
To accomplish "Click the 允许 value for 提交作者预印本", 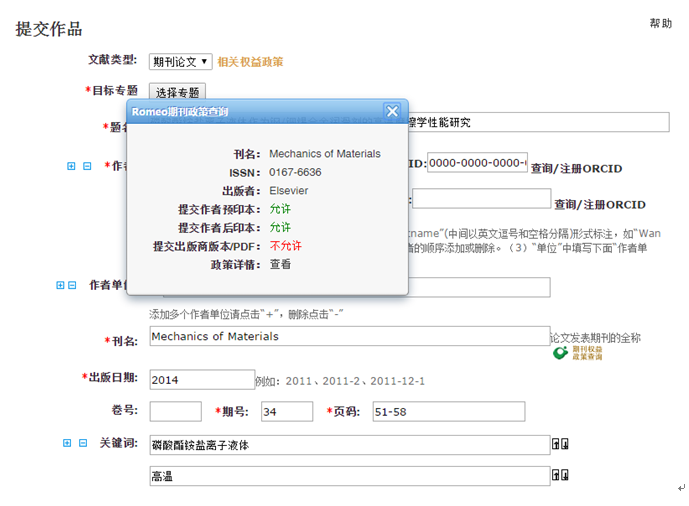I will point(280,209).
